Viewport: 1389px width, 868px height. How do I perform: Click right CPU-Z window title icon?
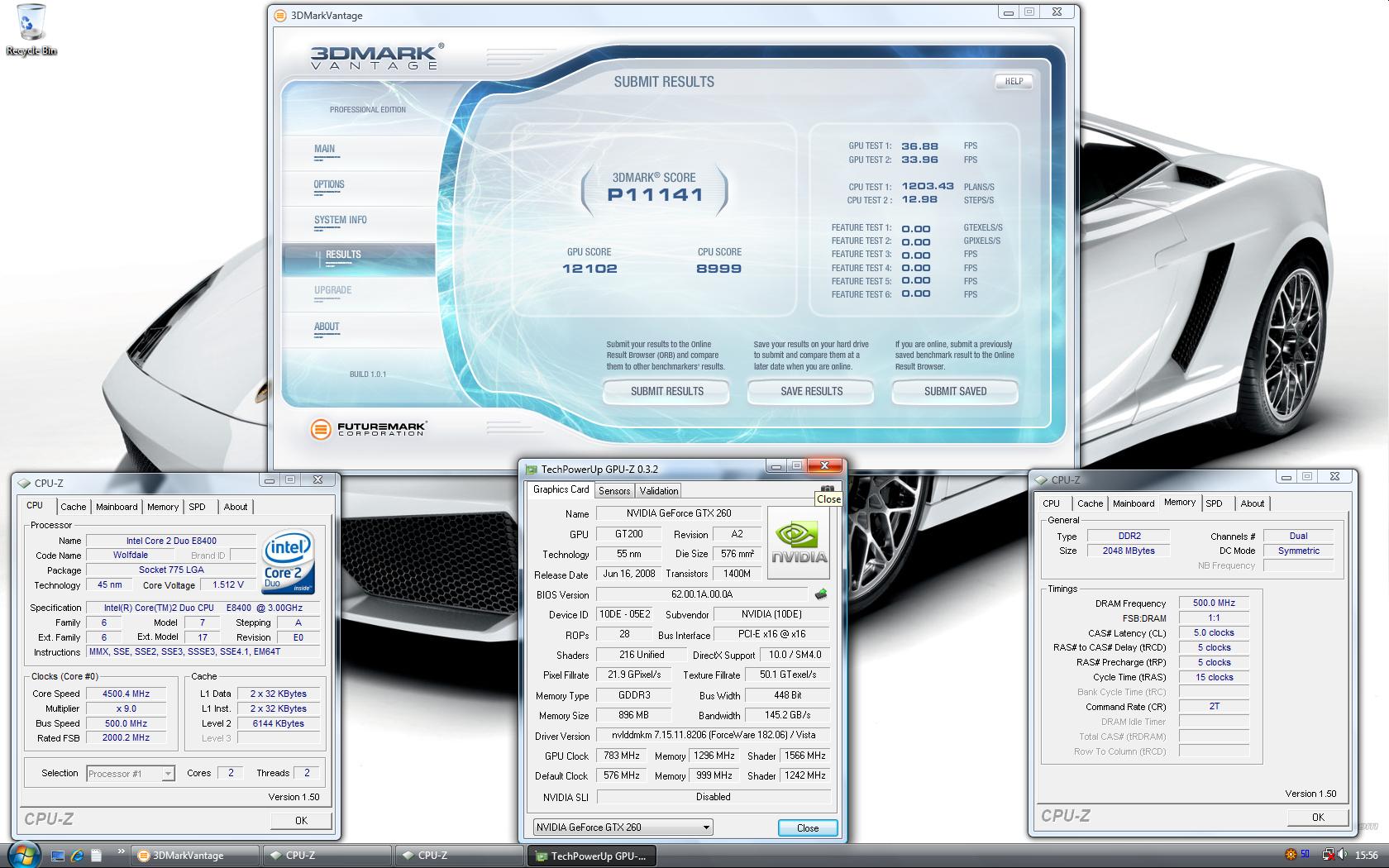(x=1041, y=479)
